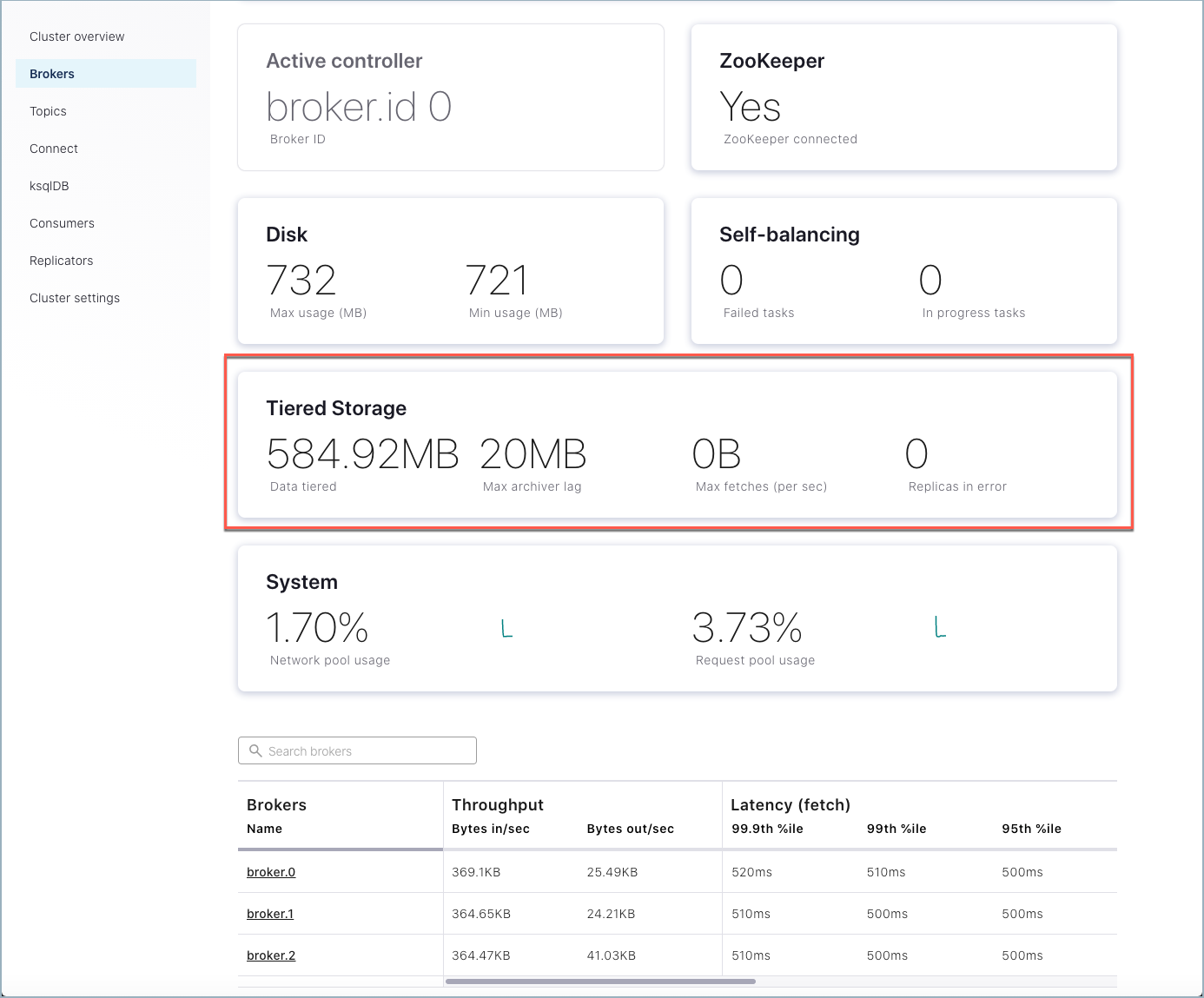The image size is (1204, 998).
Task: Open Consumers from the sidebar
Action: tap(63, 223)
